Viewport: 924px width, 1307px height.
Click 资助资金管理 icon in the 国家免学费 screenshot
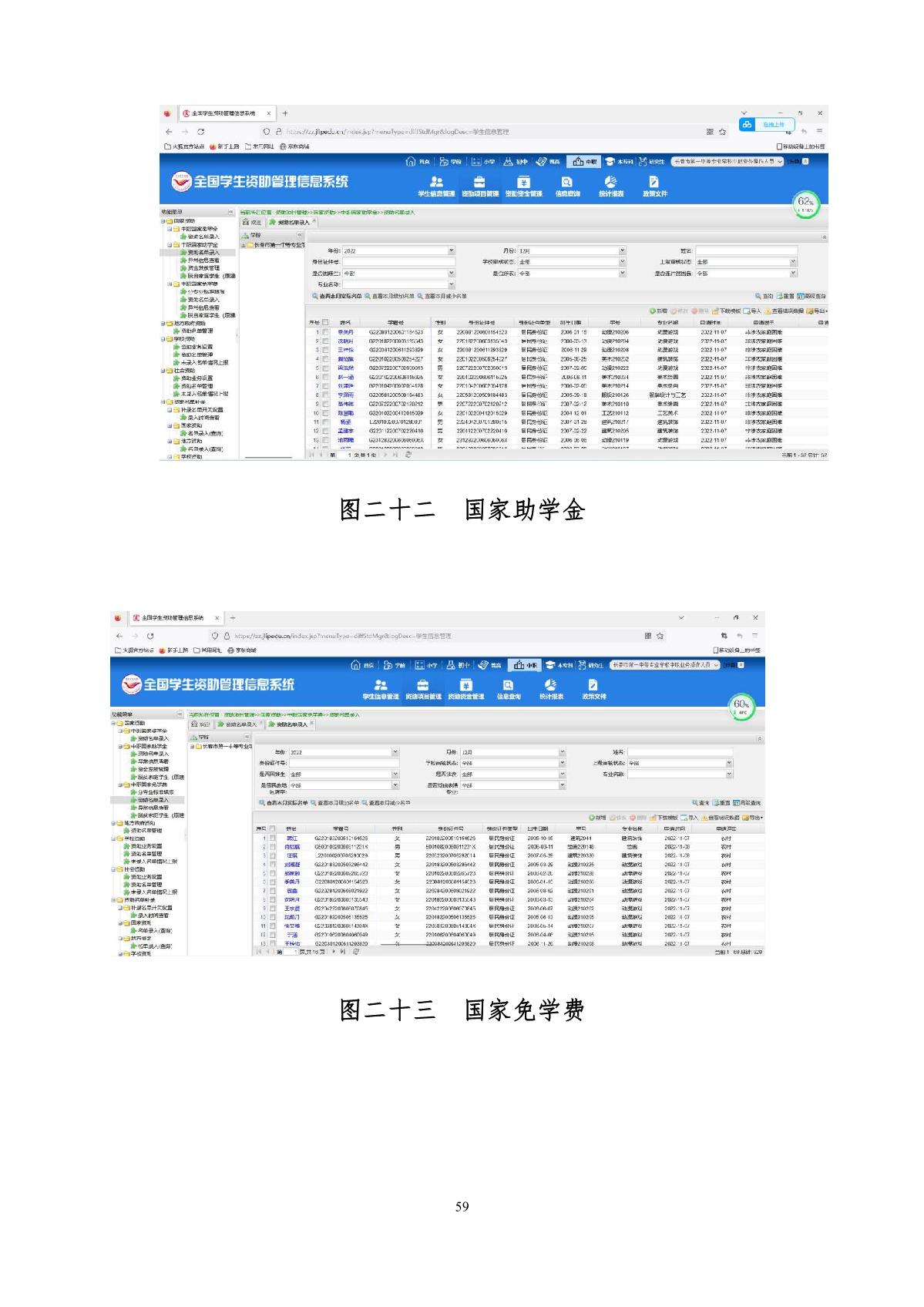pos(466,688)
